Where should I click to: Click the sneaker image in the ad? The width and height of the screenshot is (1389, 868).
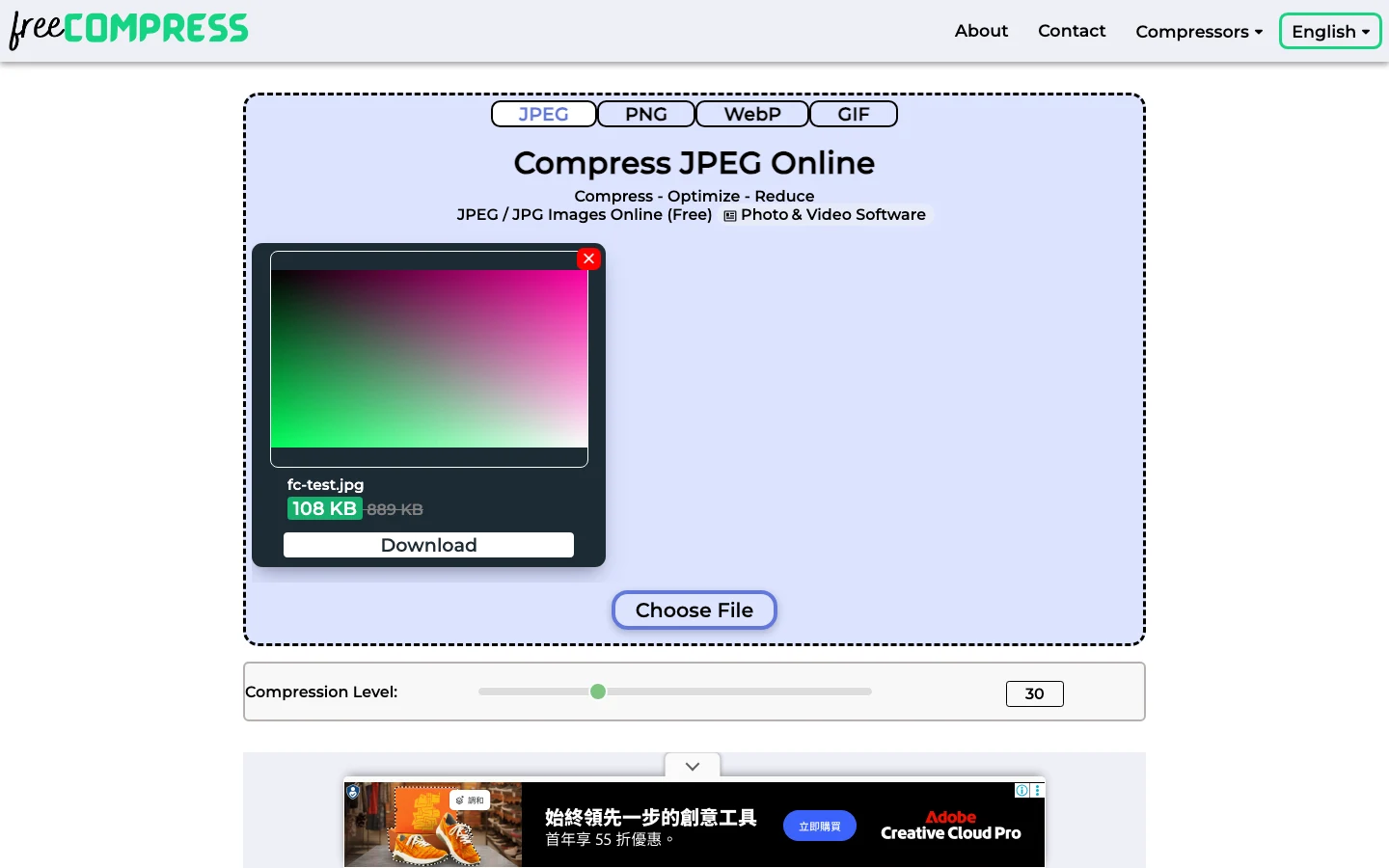tap(434, 825)
